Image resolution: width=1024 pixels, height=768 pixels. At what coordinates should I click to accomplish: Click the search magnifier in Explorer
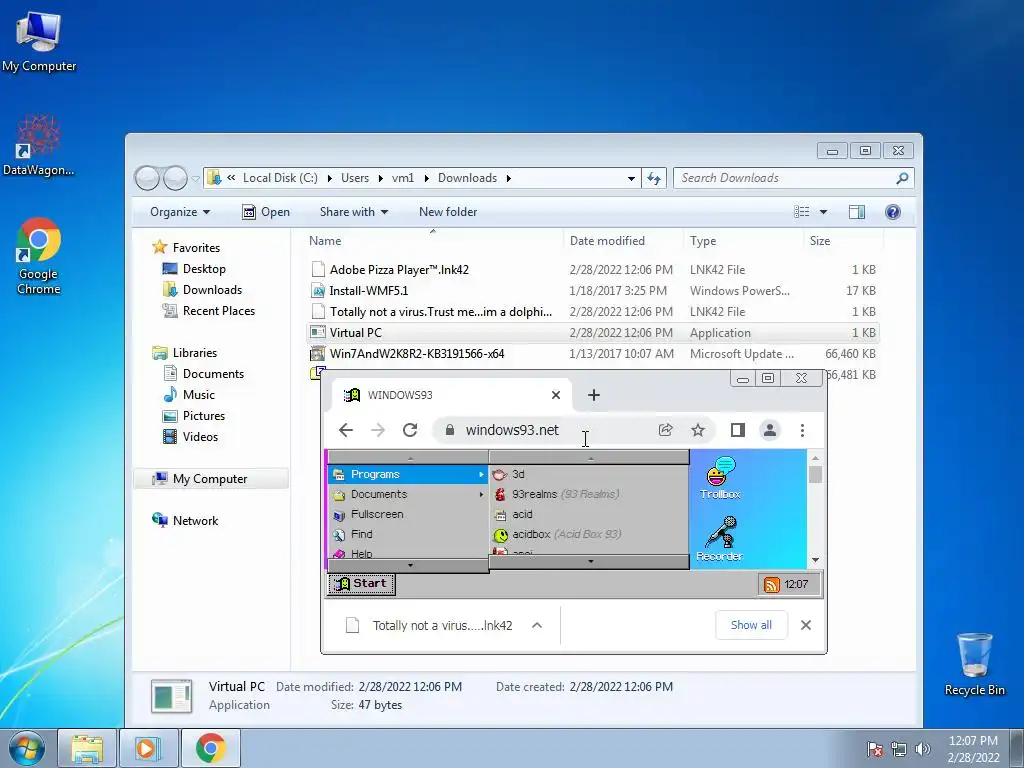[902, 178]
